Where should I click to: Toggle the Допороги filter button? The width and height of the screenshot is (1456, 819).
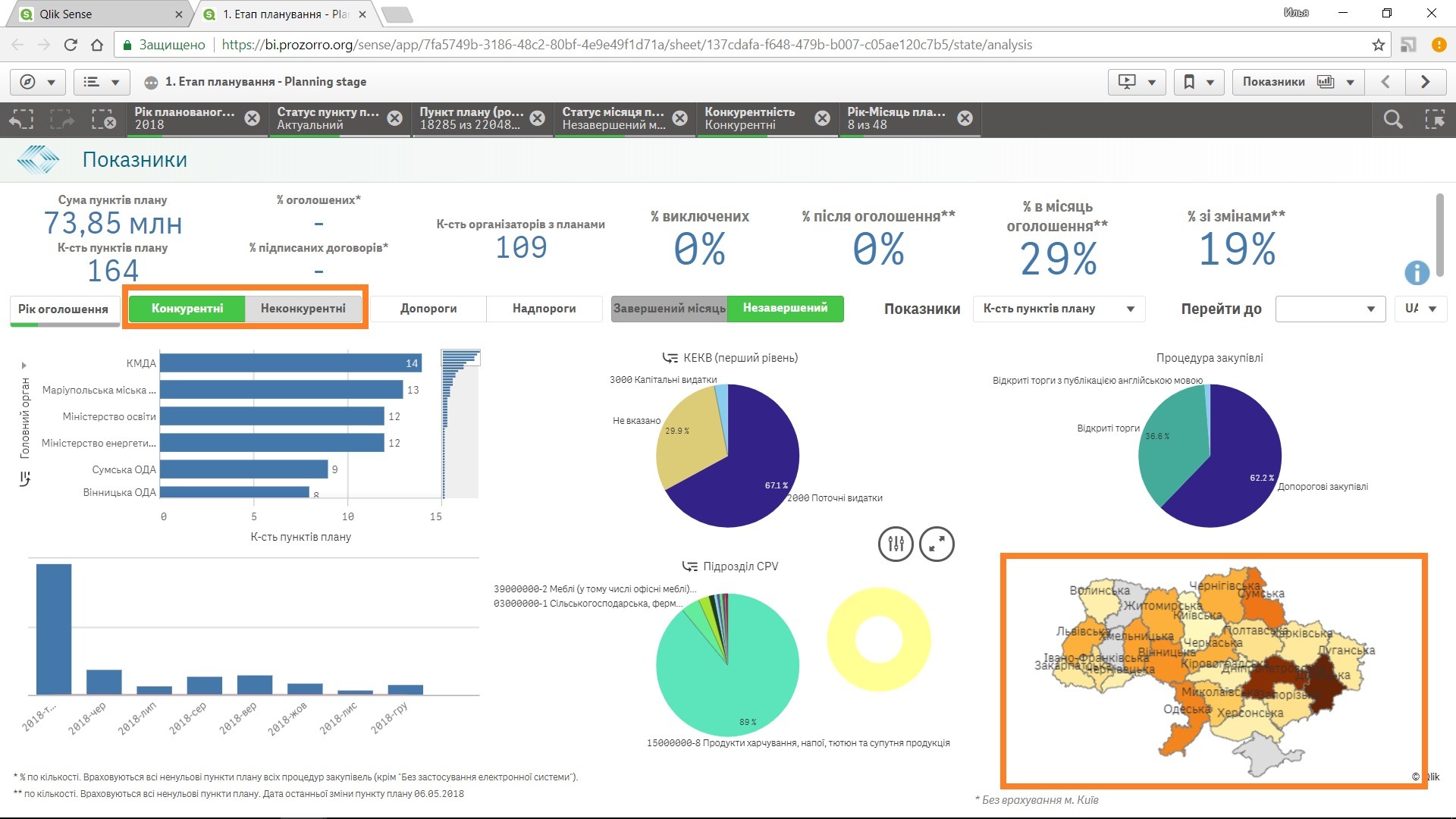pos(428,309)
